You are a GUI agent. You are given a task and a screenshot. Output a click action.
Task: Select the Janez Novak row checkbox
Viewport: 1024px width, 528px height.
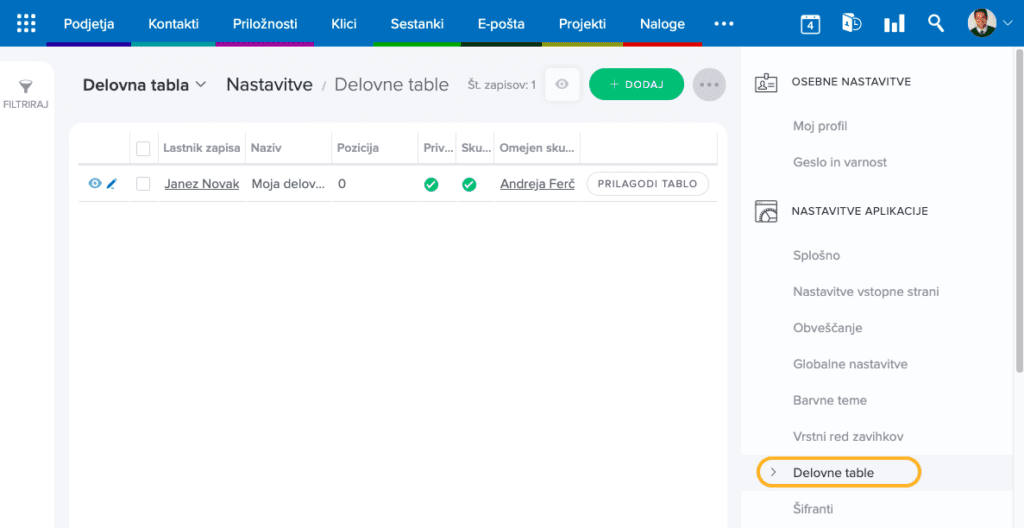coord(143,184)
